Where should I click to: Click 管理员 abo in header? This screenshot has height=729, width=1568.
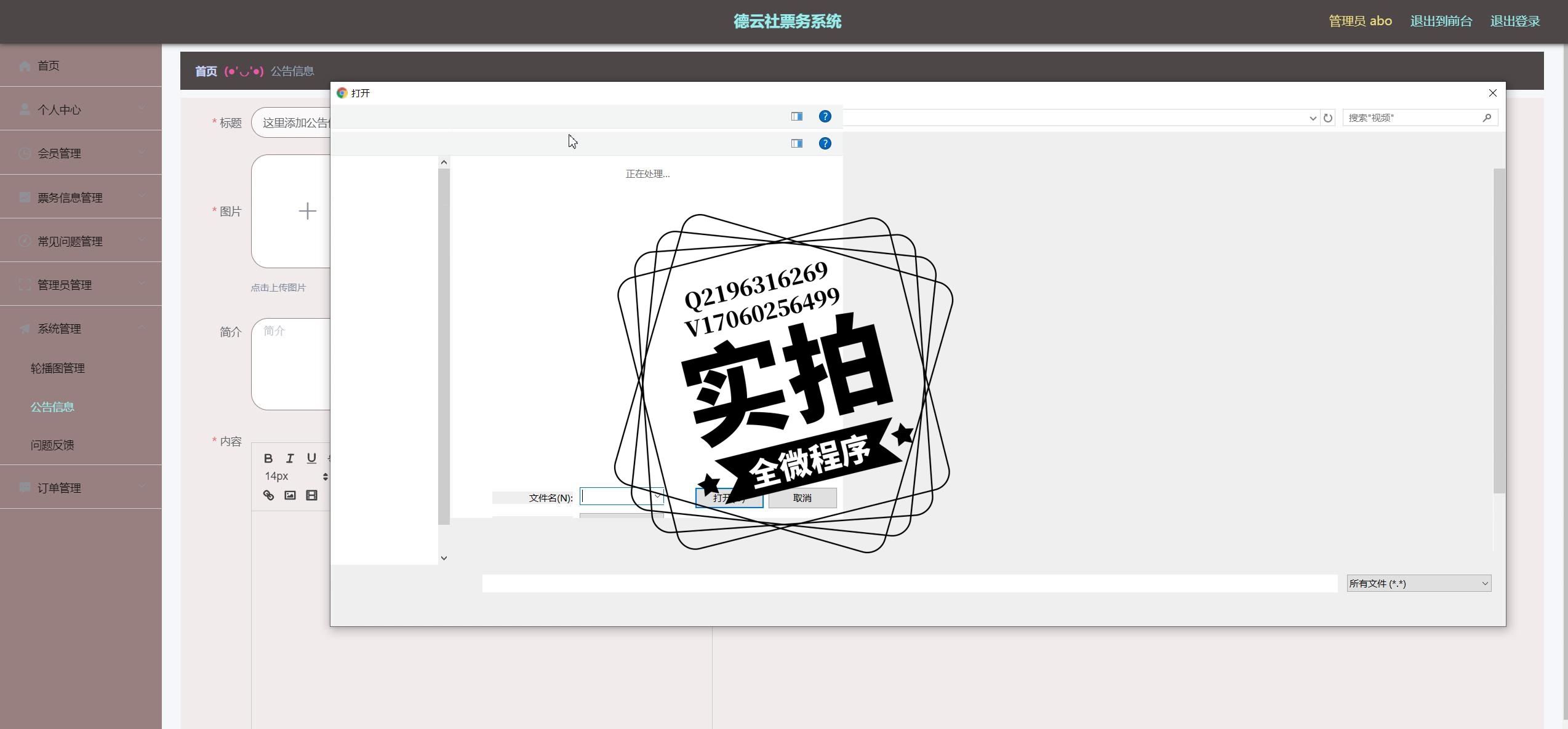(x=1360, y=21)
